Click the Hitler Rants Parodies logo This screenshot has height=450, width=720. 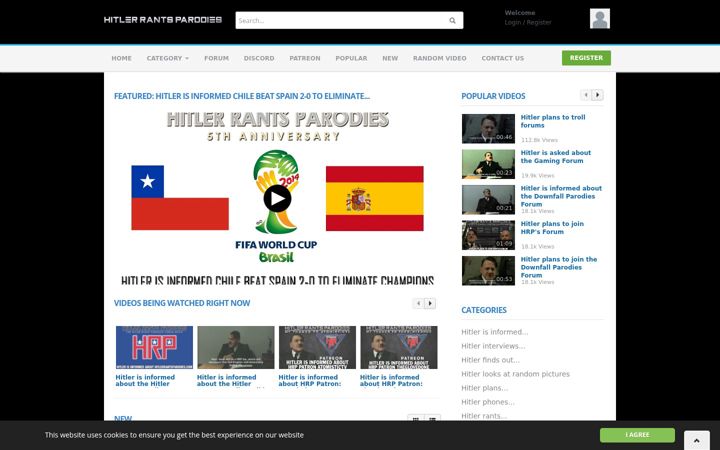tap(163, 20)
